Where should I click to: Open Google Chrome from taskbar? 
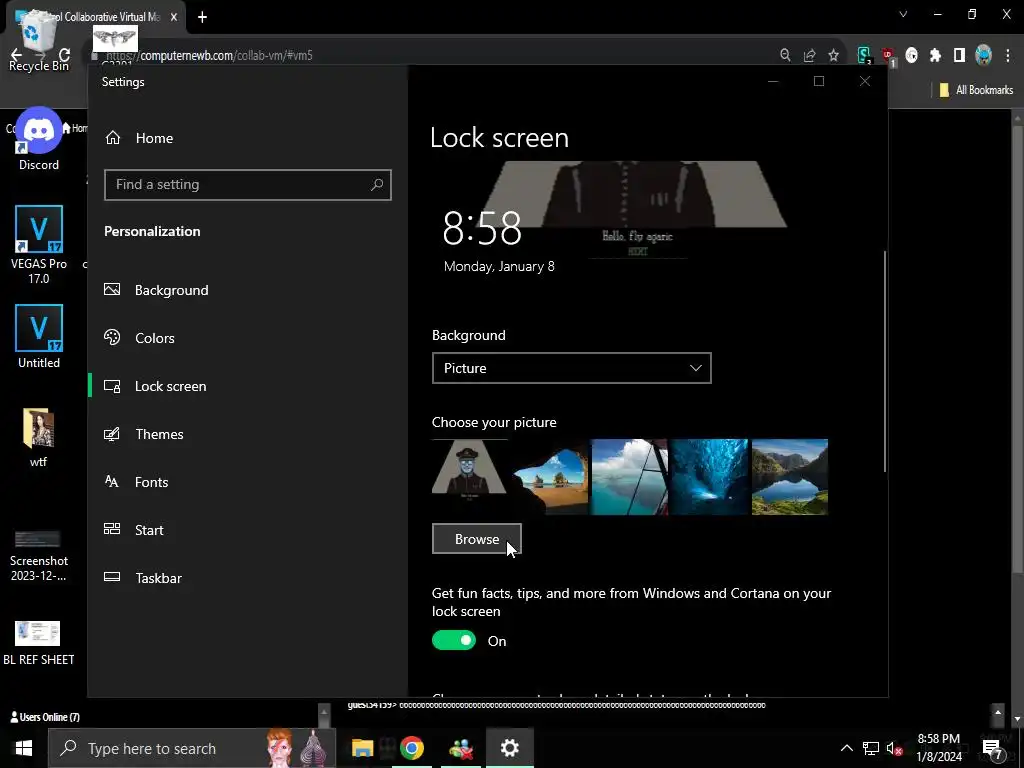412,748
